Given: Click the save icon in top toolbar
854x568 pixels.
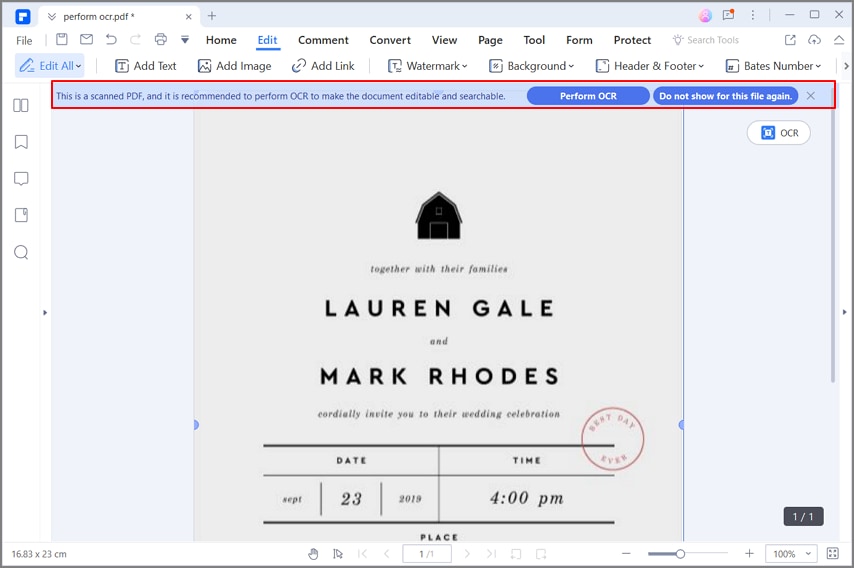Looking at the screenshot, I should tap(62, 40).
